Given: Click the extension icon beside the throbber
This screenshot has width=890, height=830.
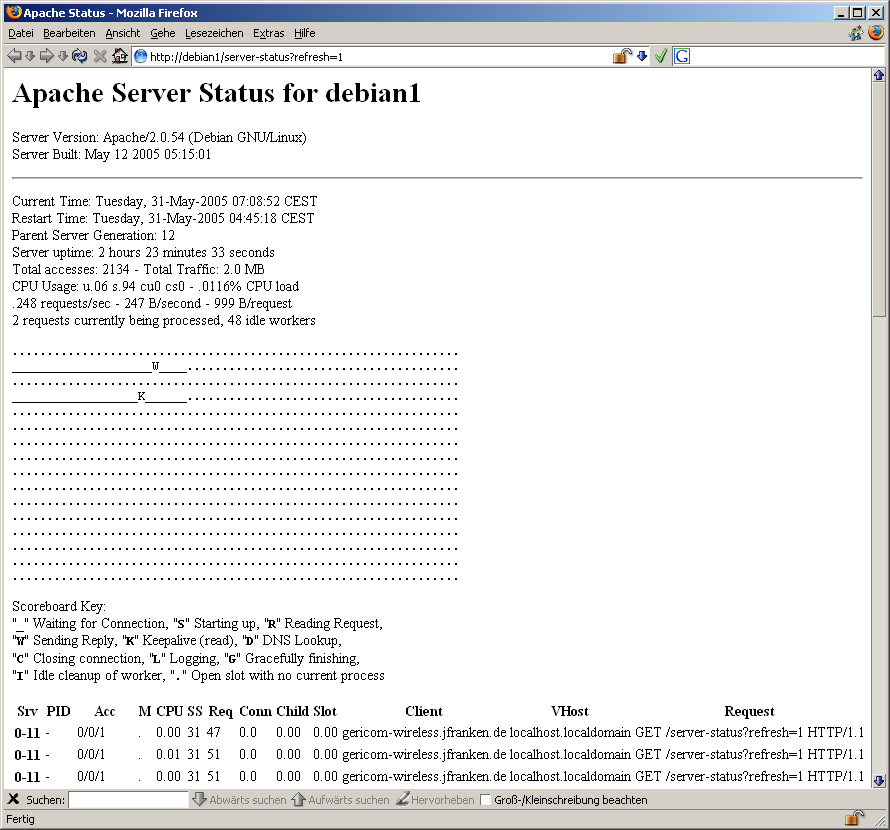Looking at the screenshot, I should pos(856,33).
